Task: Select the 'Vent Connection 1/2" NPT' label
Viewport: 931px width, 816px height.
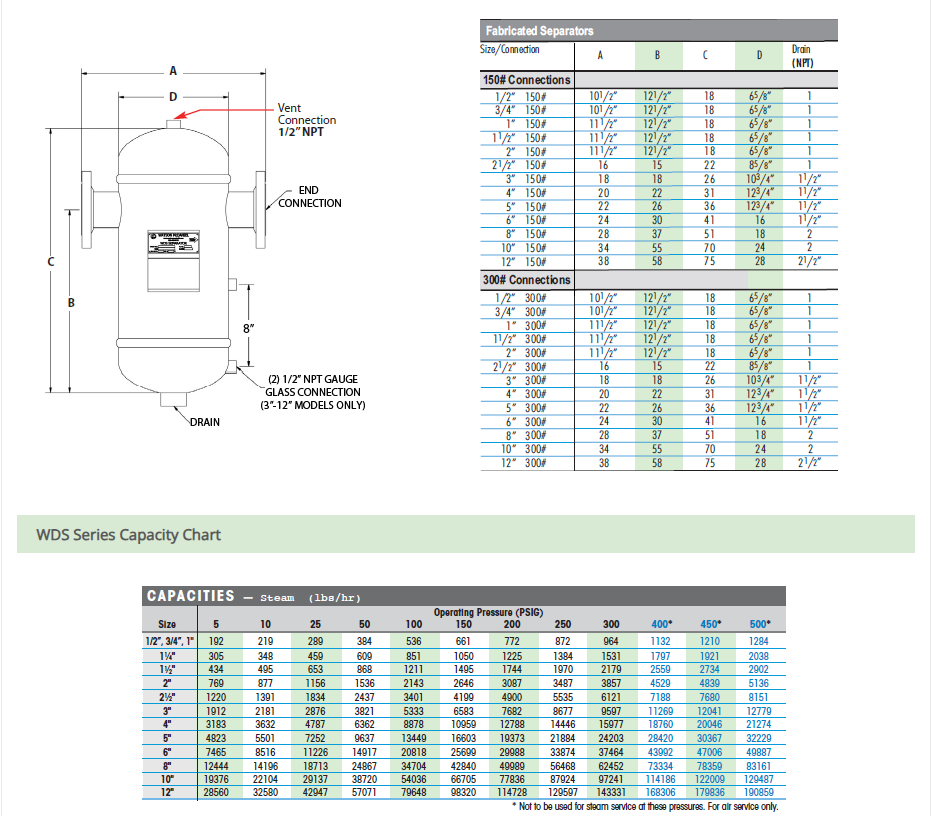Action: click(307, 120)
